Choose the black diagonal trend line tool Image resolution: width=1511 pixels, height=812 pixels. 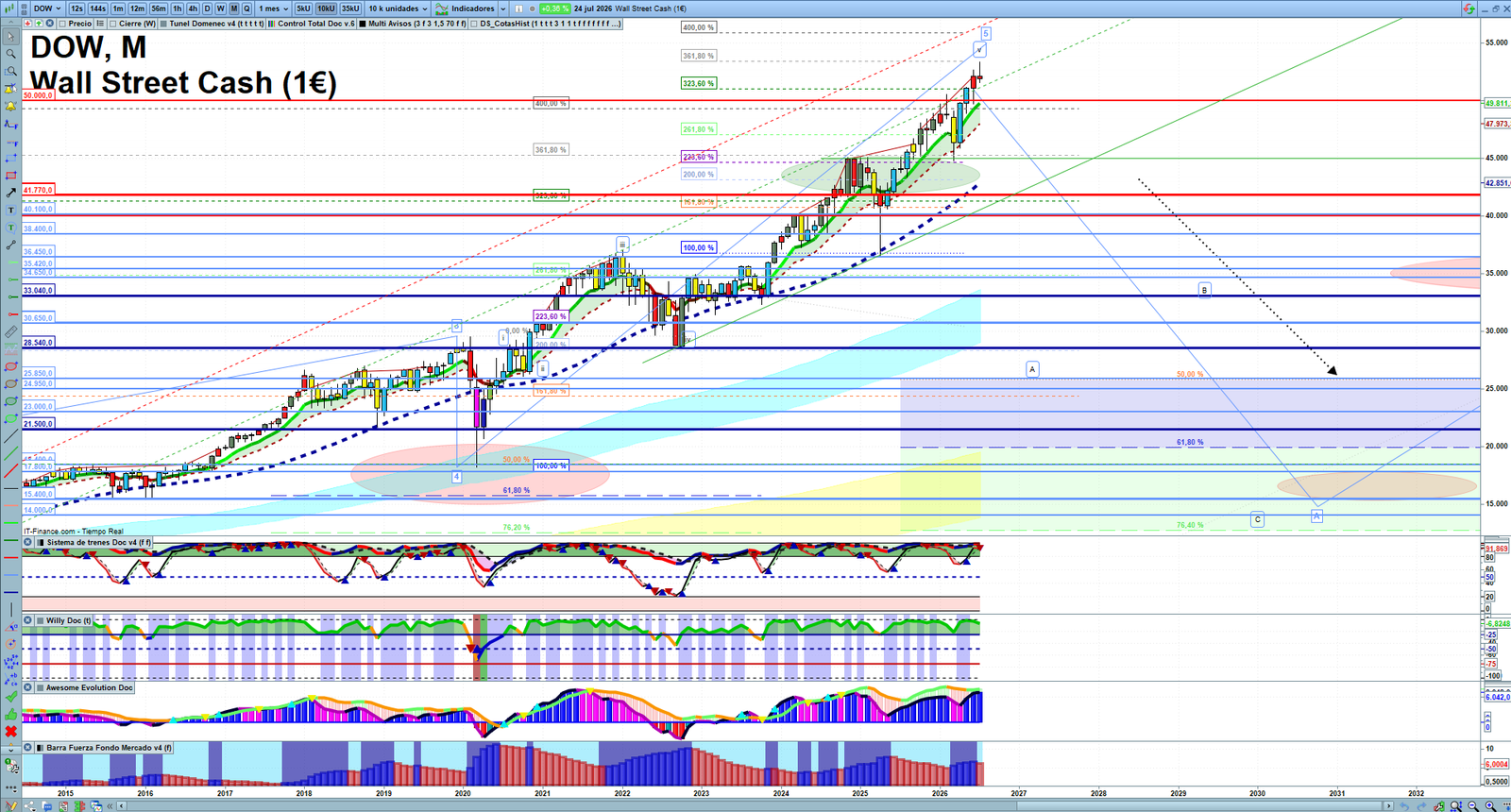click(x=10, y=435)
